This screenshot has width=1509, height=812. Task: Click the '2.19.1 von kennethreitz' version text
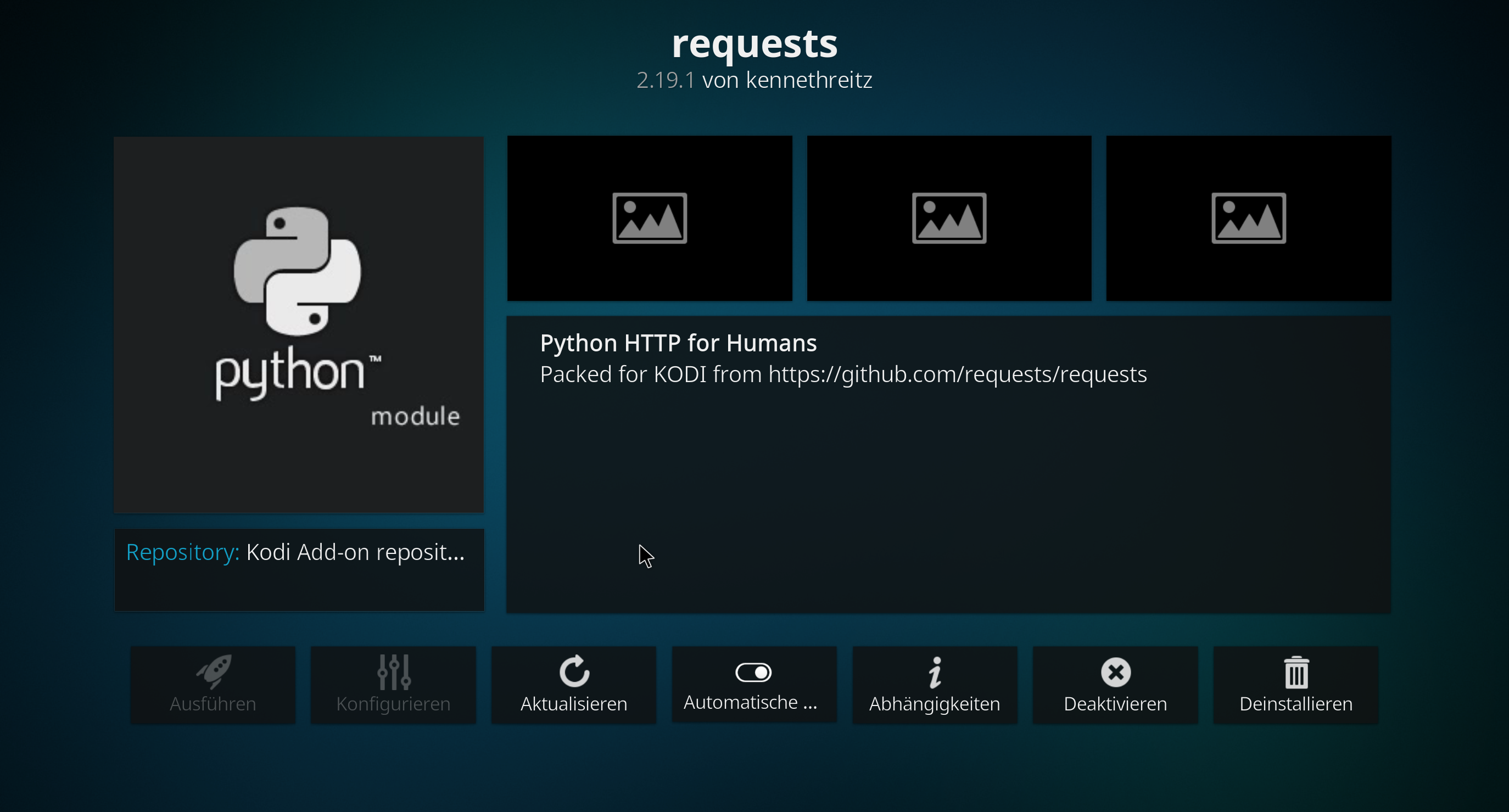(x=754, y=80)
